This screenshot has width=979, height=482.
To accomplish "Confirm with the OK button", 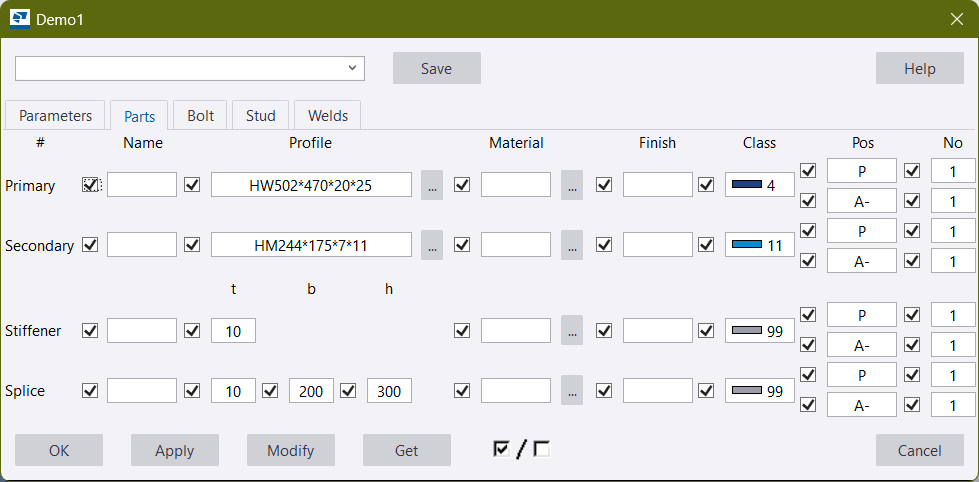I will click(59, 450).
